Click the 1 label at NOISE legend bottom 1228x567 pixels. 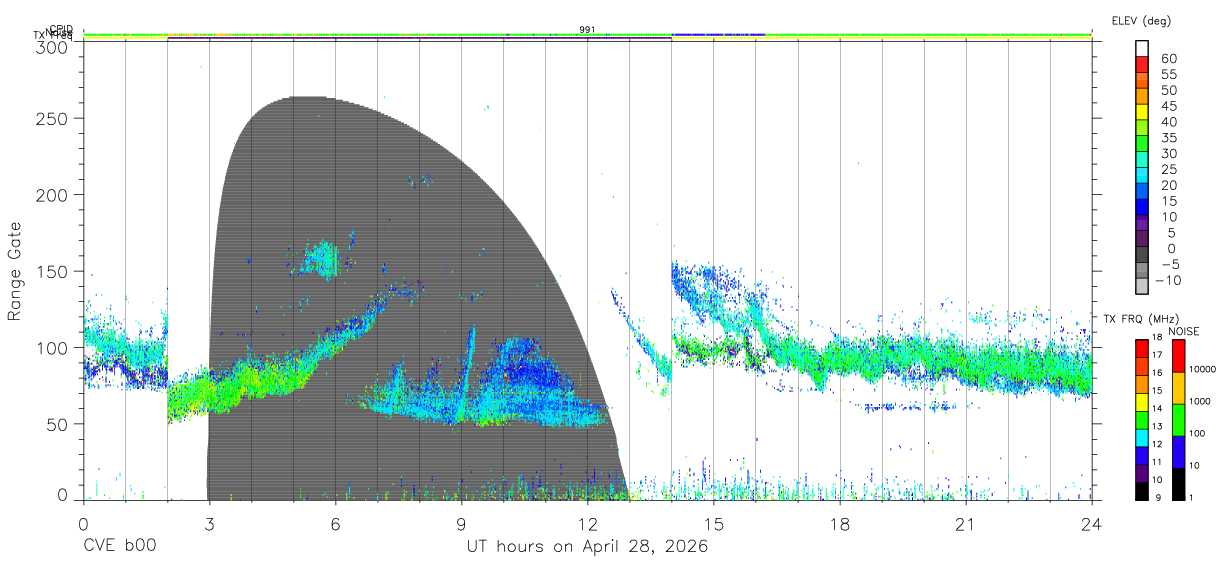(1190, 497)
